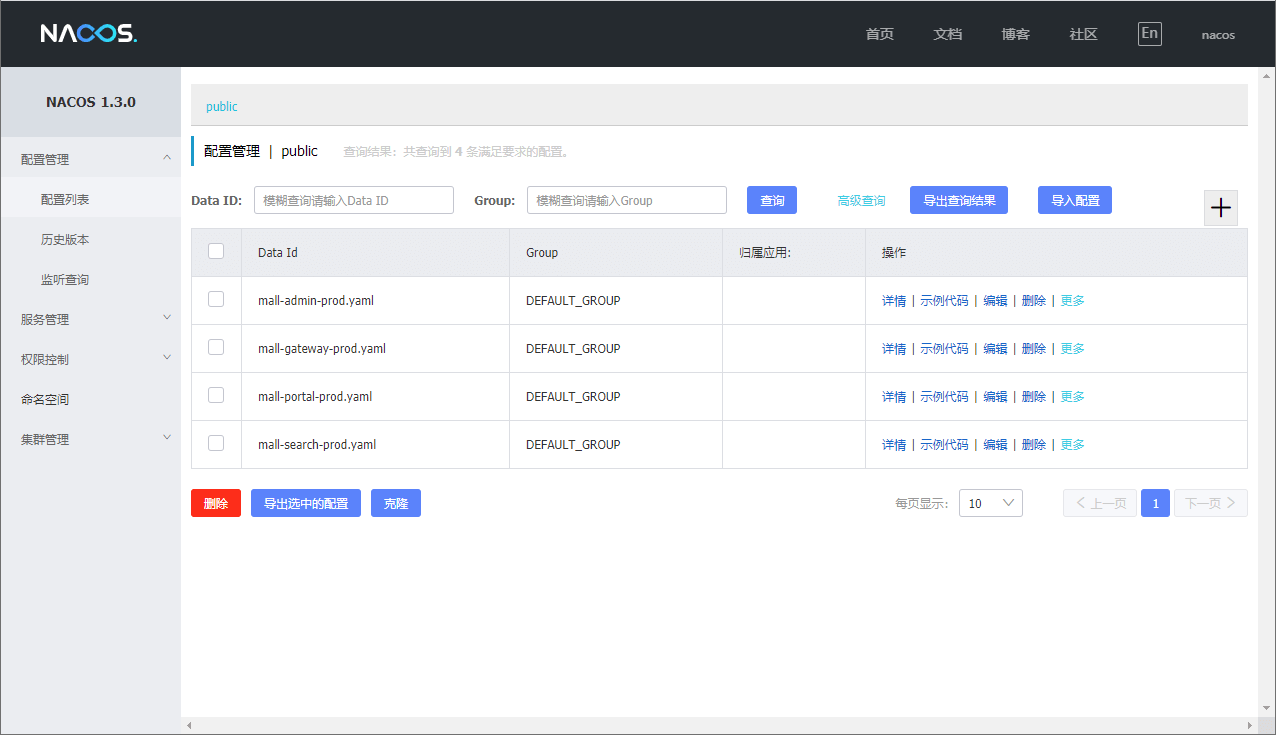
Task: Click the 下一页 next page button
Action: click(x=1210, y=503)
